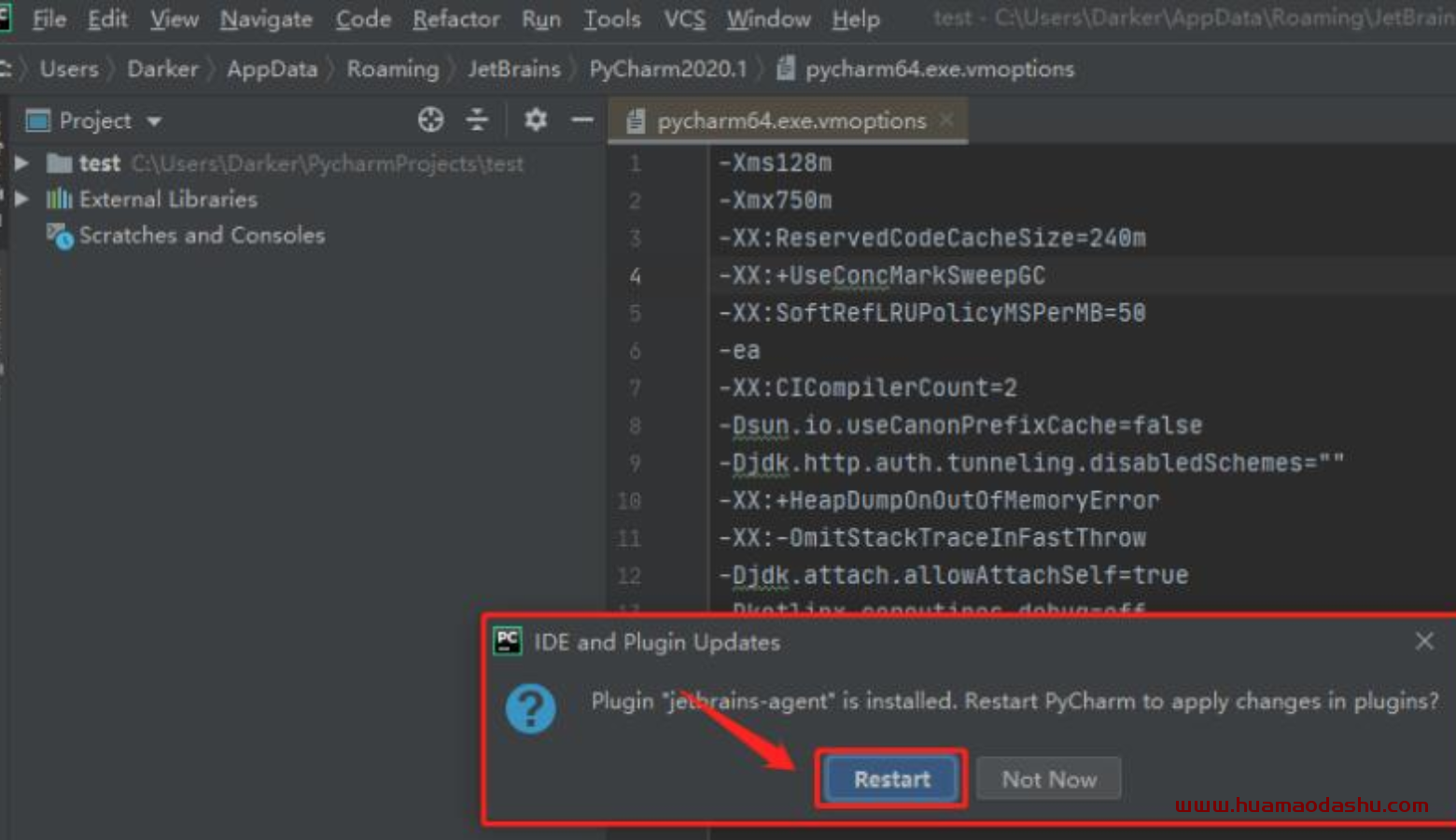
Task: Open the Refactor menu
Action: (455, 19)
